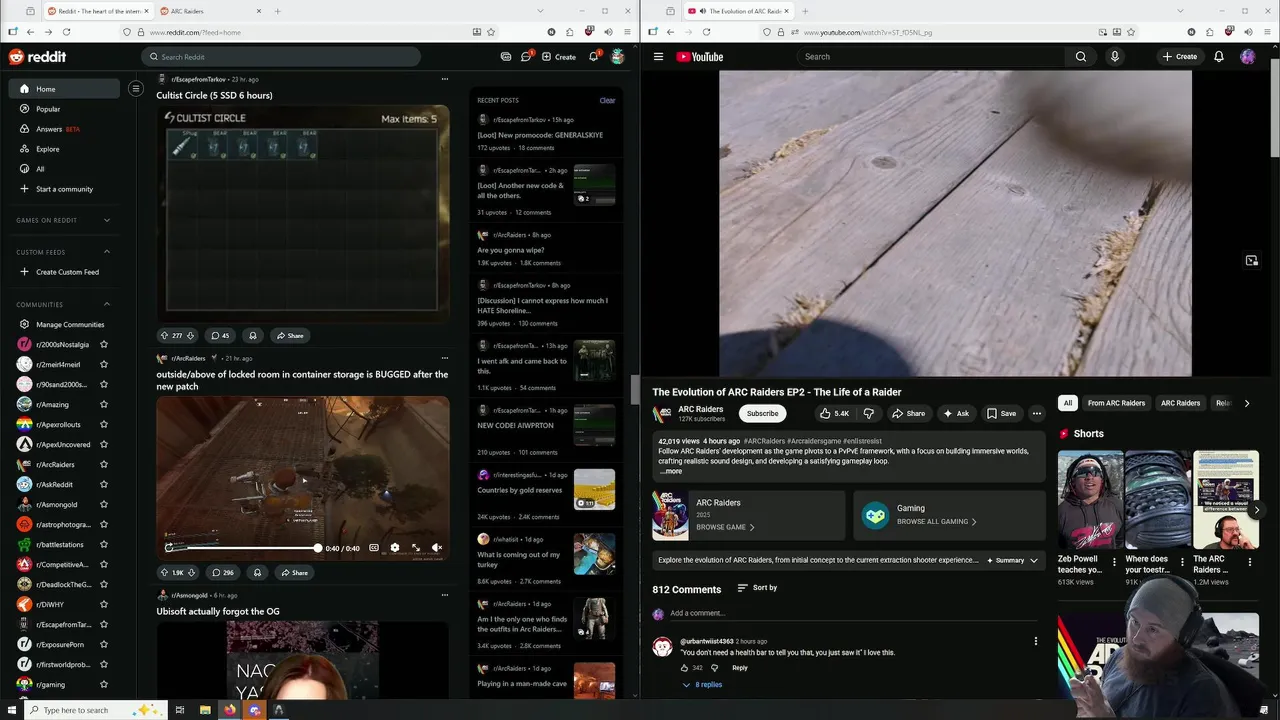1280x720 pixels.
Task: Click the Reddit logo
Action: click(x=37, y=57)
